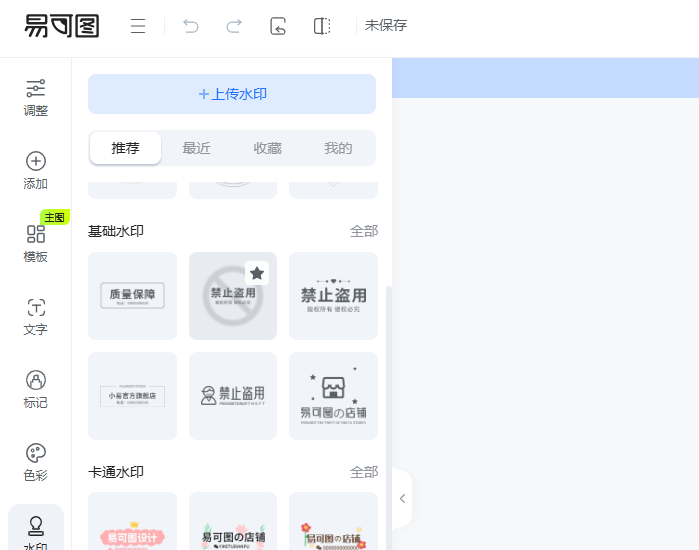Click the export icon next to redo
The width and height of the screenshot is (699, 550).
click(x=278, y=26)
